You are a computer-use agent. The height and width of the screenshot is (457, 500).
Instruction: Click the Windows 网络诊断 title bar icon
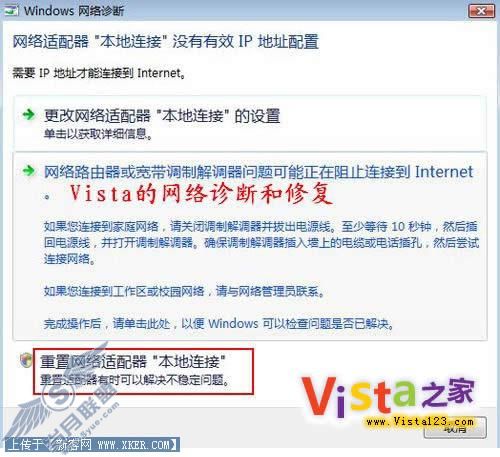coord(10,10)
